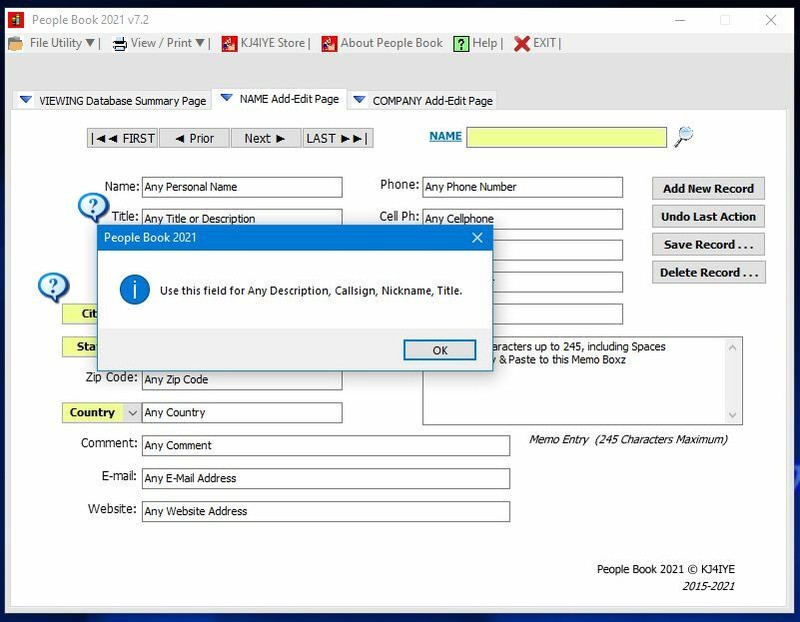800x622 pixels.
Task: Open the Help menu
Action: (484, 43)
